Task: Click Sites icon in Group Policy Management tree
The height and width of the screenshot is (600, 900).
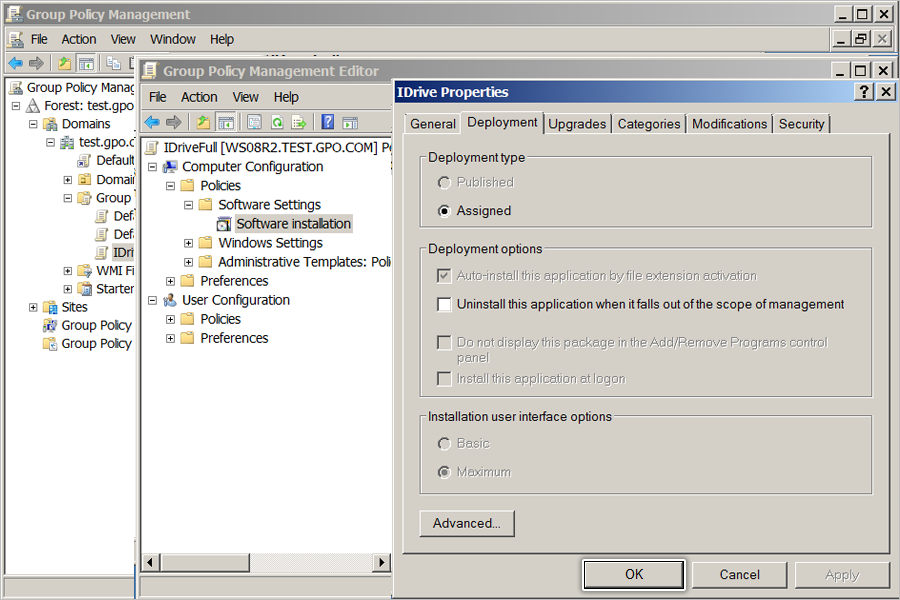Action: [x=51, y=307]
